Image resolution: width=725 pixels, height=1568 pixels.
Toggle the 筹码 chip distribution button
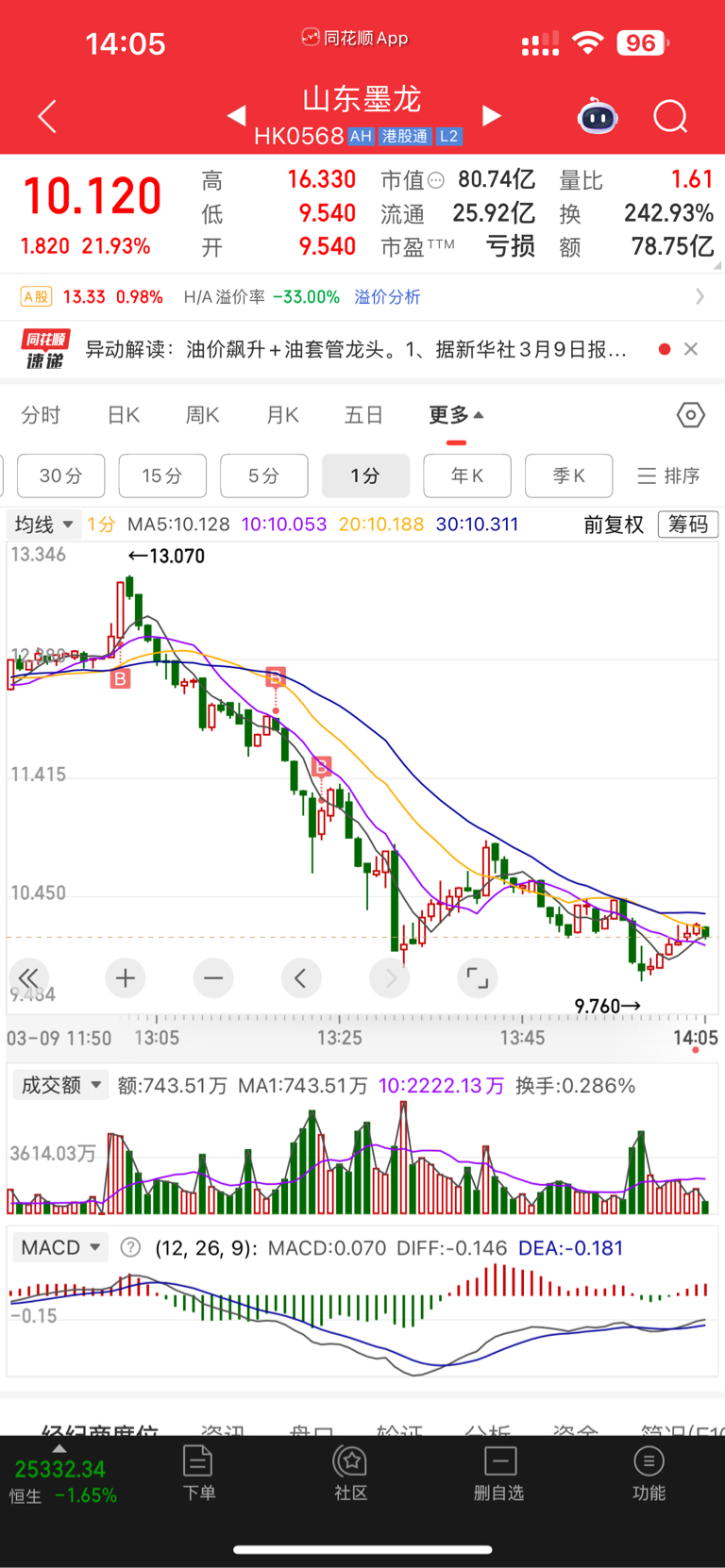688,525
